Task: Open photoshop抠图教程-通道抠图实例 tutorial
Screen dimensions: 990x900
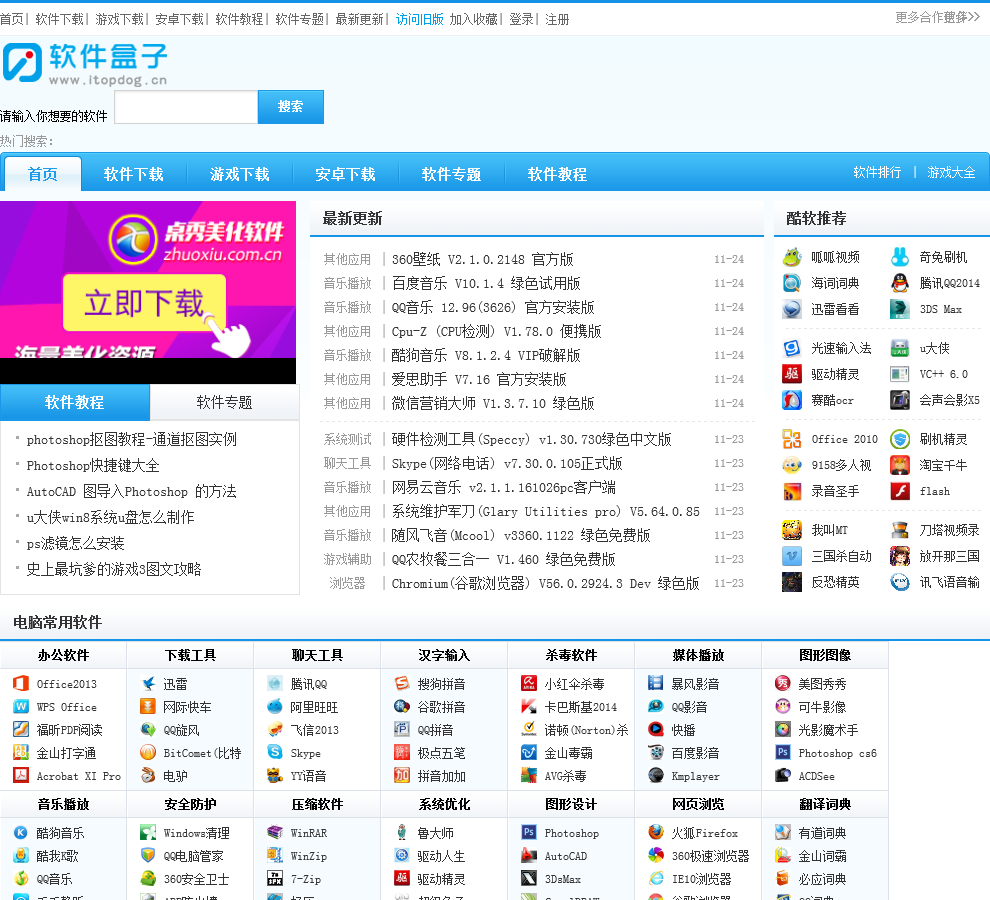Action: [131, 440]
